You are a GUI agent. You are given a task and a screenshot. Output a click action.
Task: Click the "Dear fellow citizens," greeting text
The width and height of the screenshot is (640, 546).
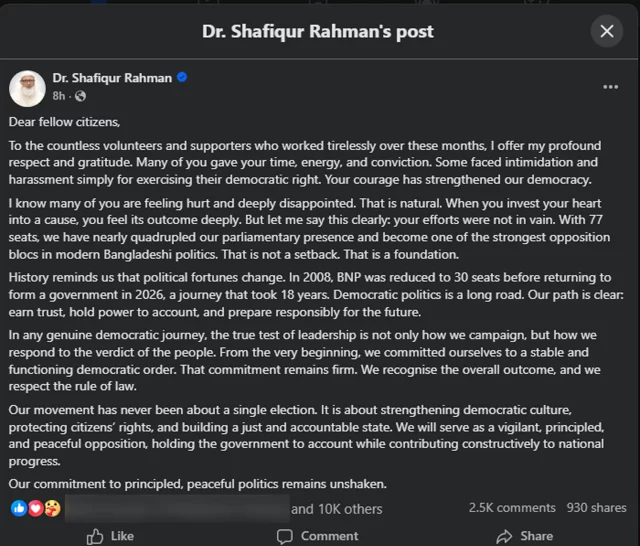pyautogui.click(x=64, y=123)
